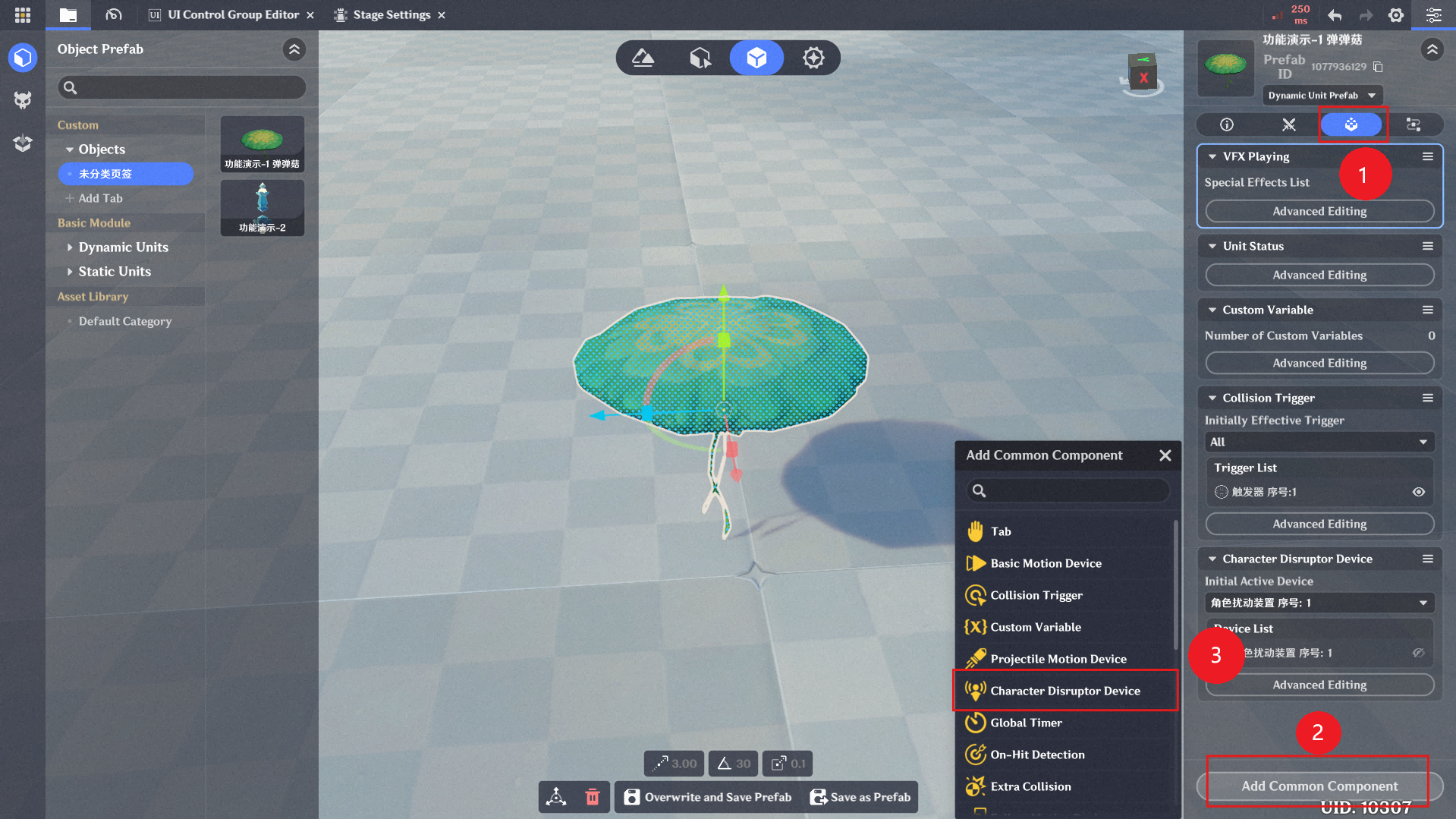1456x819 pixels.
Task: Click the undo arrow icon
Action: [1335, 15]
